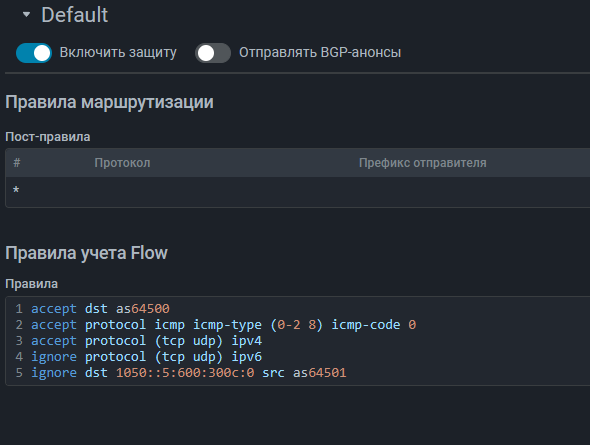
Task: Click the Префикс отправителя column header
Action: click(423, 163)
